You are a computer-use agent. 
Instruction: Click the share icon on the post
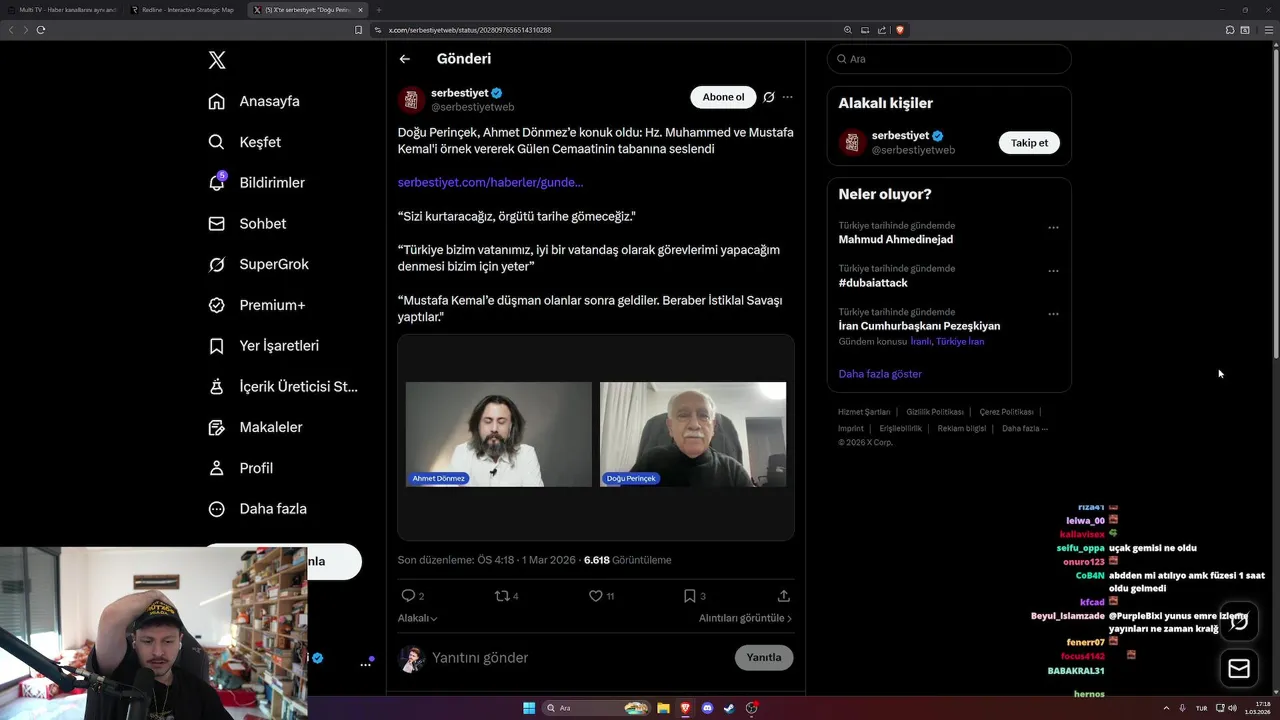point(784,596)
